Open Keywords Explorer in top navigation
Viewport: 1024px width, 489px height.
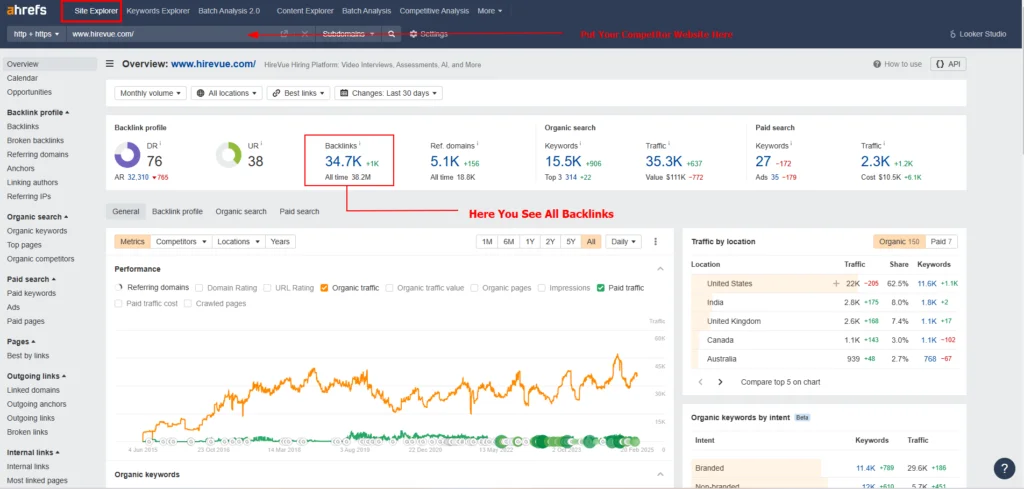tap(160, 11)
